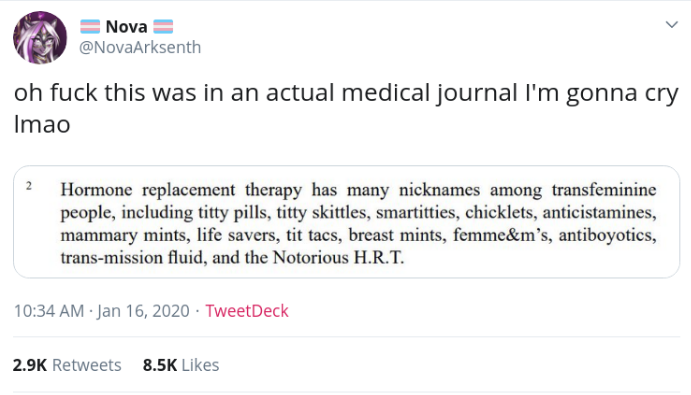
Task: Click footnote number 2 in the image
Action: pos(29,186)
